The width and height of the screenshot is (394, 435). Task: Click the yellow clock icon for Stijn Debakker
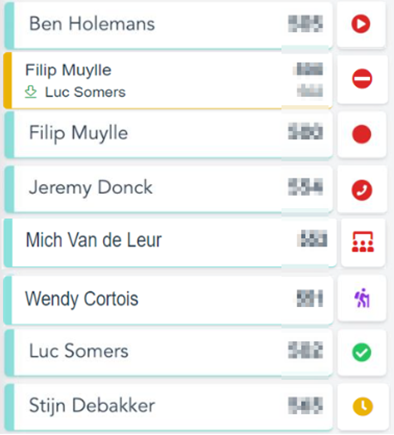click(x=363, y=406)
